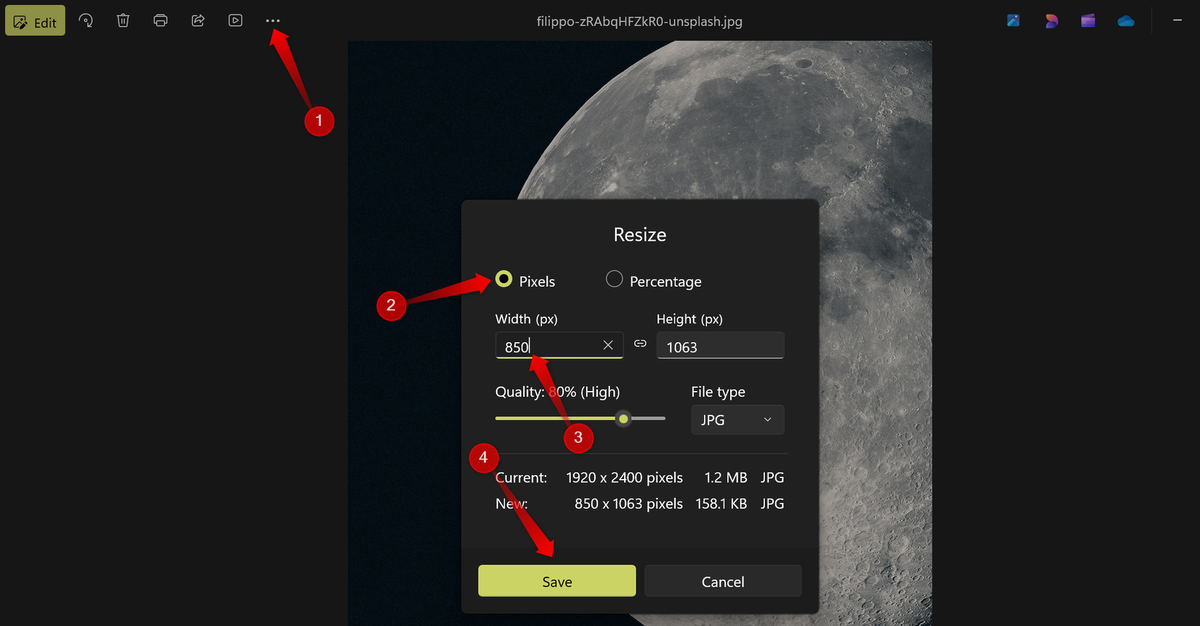1200x626 pixels.
Task: Minimize the Photos window
Action: 1176,20
